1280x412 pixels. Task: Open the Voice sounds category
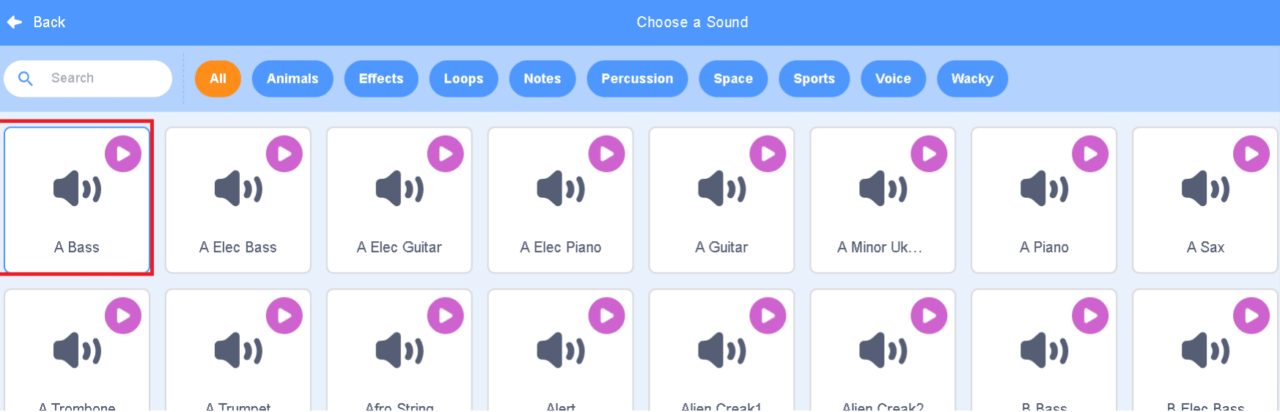coord(893,79)
